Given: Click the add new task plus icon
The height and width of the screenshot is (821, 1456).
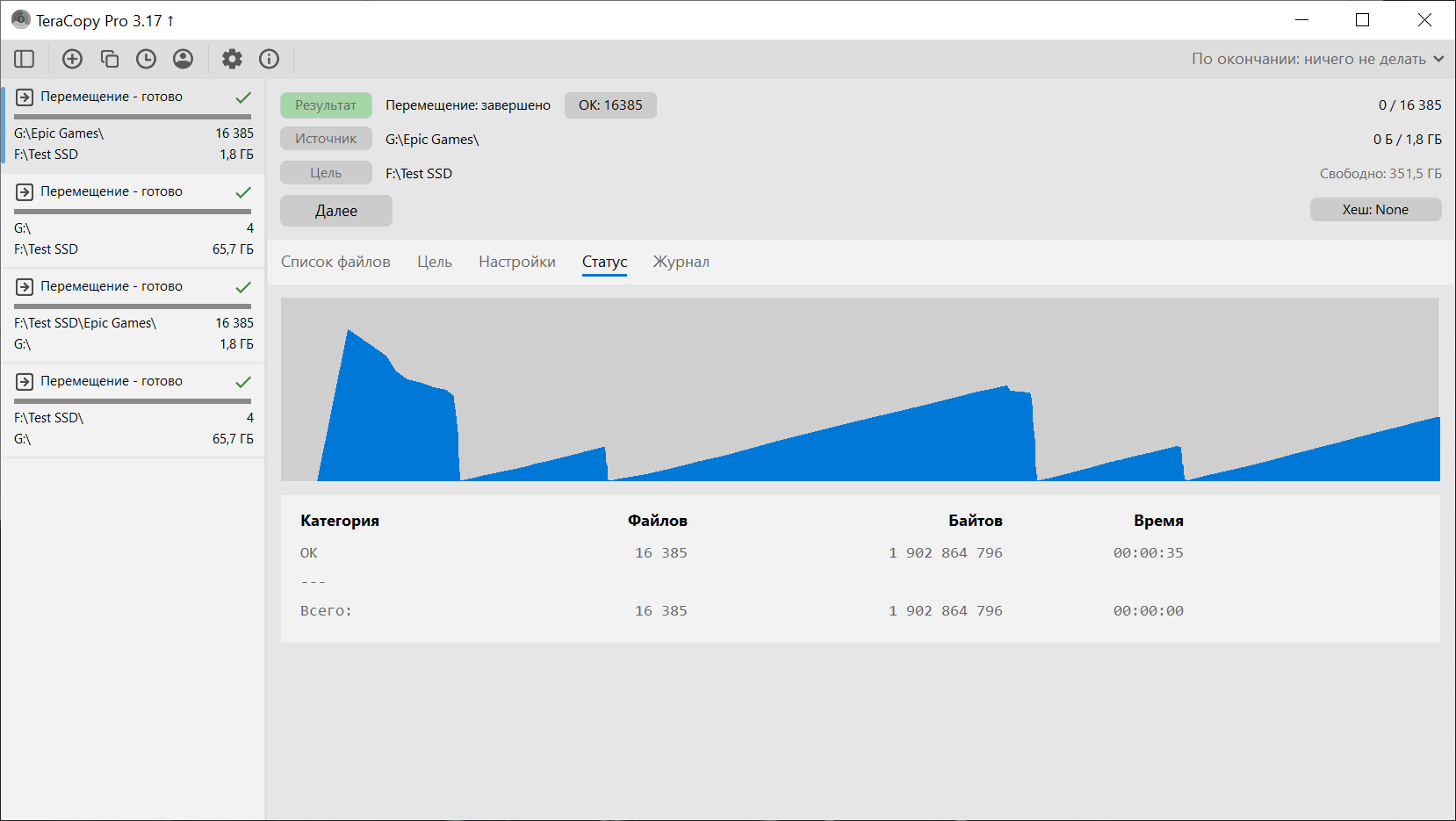Looking at the screenshot, I should coord(72,59).
